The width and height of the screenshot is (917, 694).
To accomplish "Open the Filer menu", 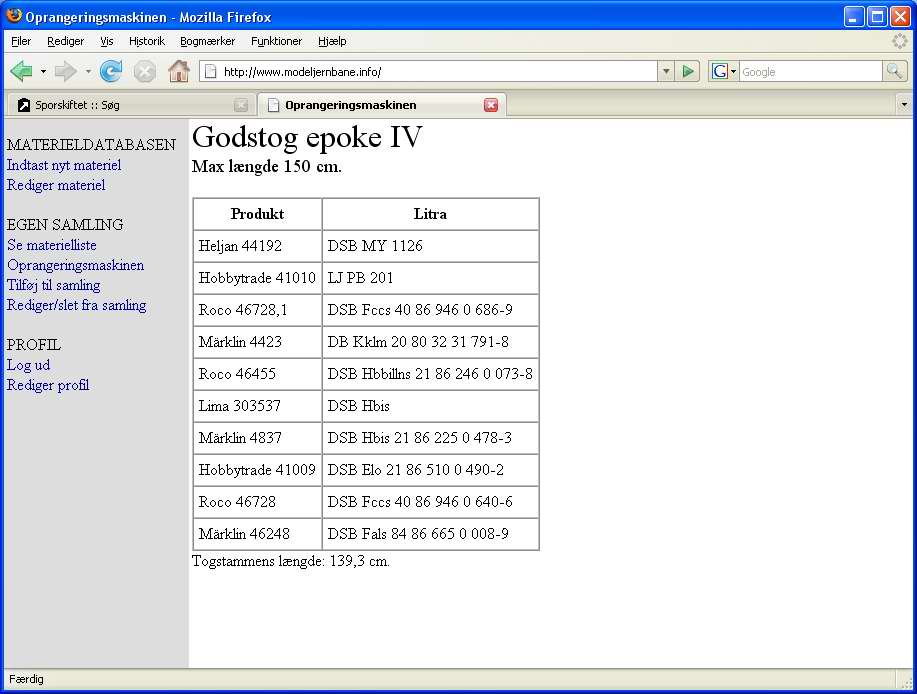I will [21, 41].
